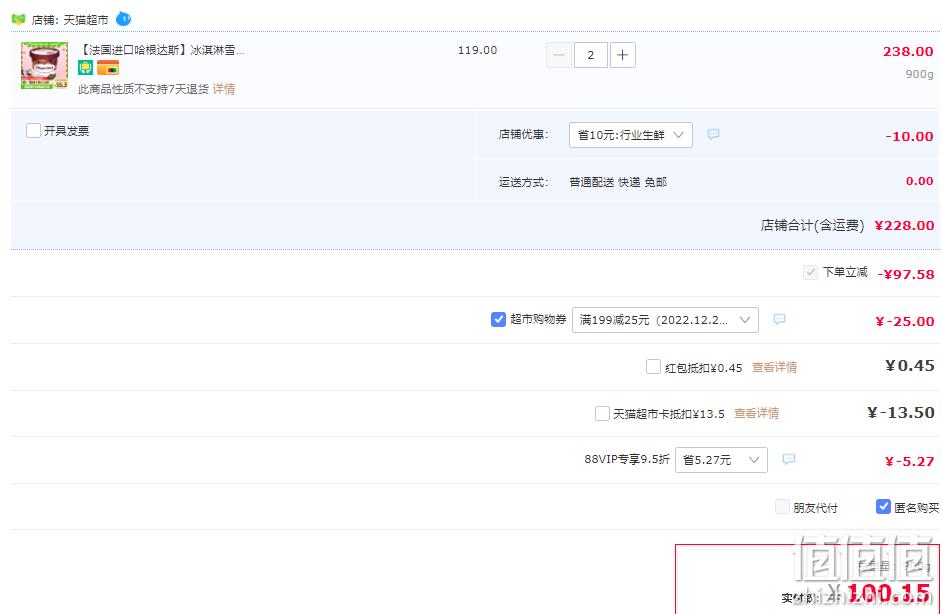The height and width of the screenshot is (614, 942).
Task: Click the 店铺合计 amount ¥228.00
Action: (904, 226)
